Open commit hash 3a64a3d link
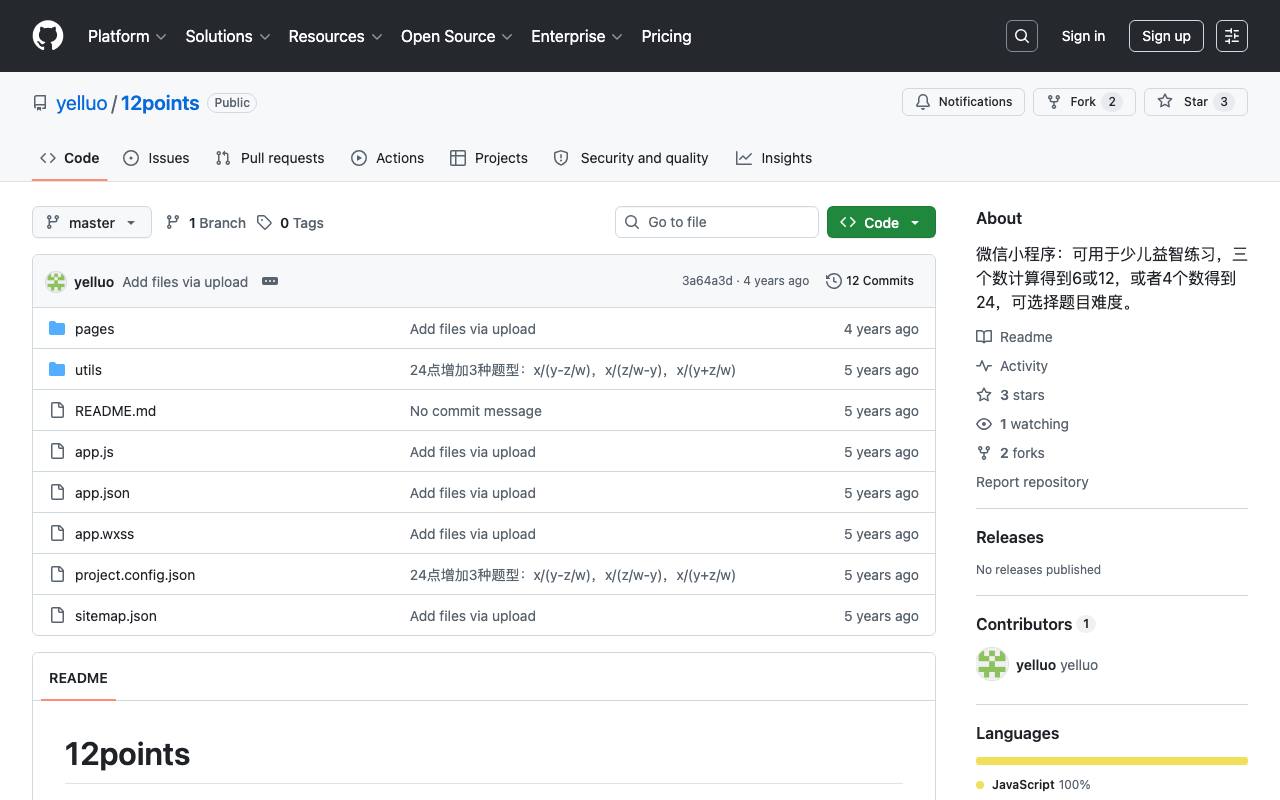Viewport: 1280px width, 800px height. 707,281
